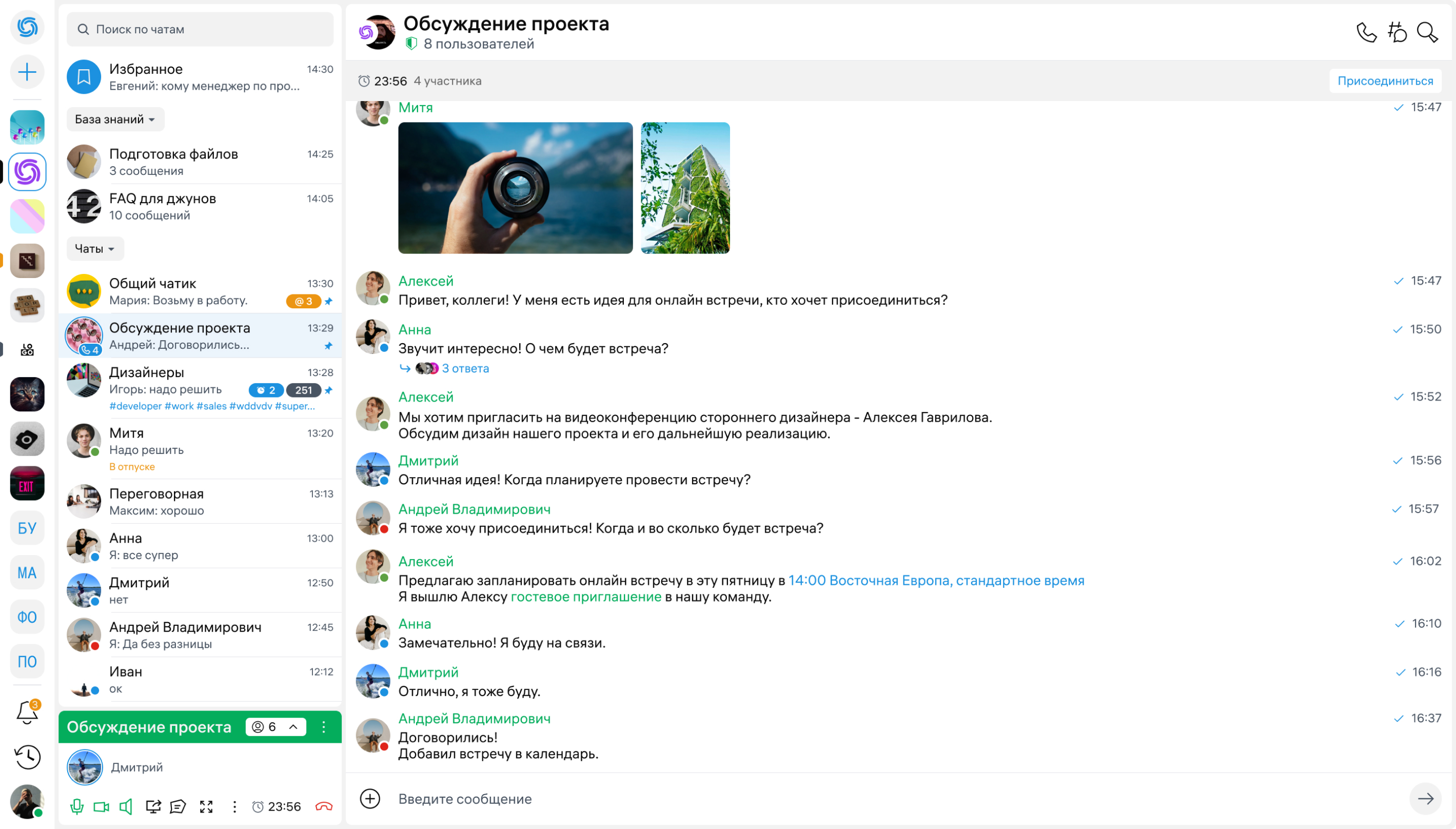1456x829 pixels.
Task: Click the plus icon in left sidebar
Action: (27, 72)
